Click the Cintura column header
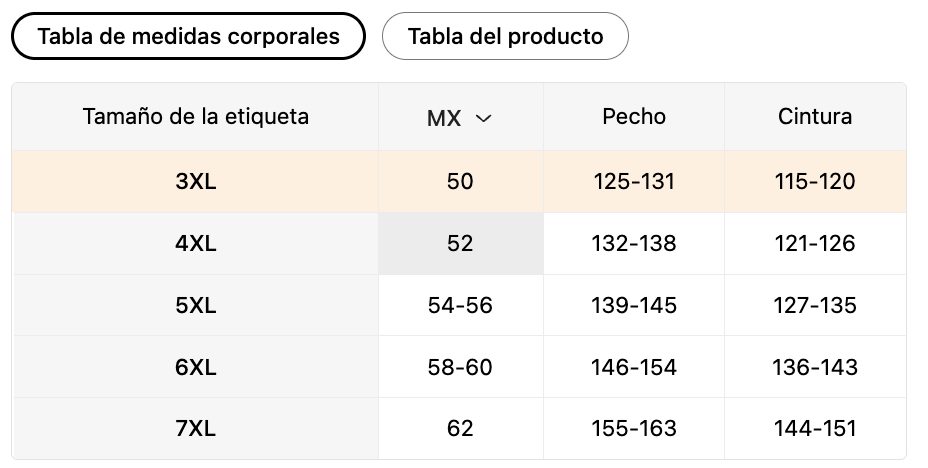This screenshot has height=468, width=928. tap(815, 117)
